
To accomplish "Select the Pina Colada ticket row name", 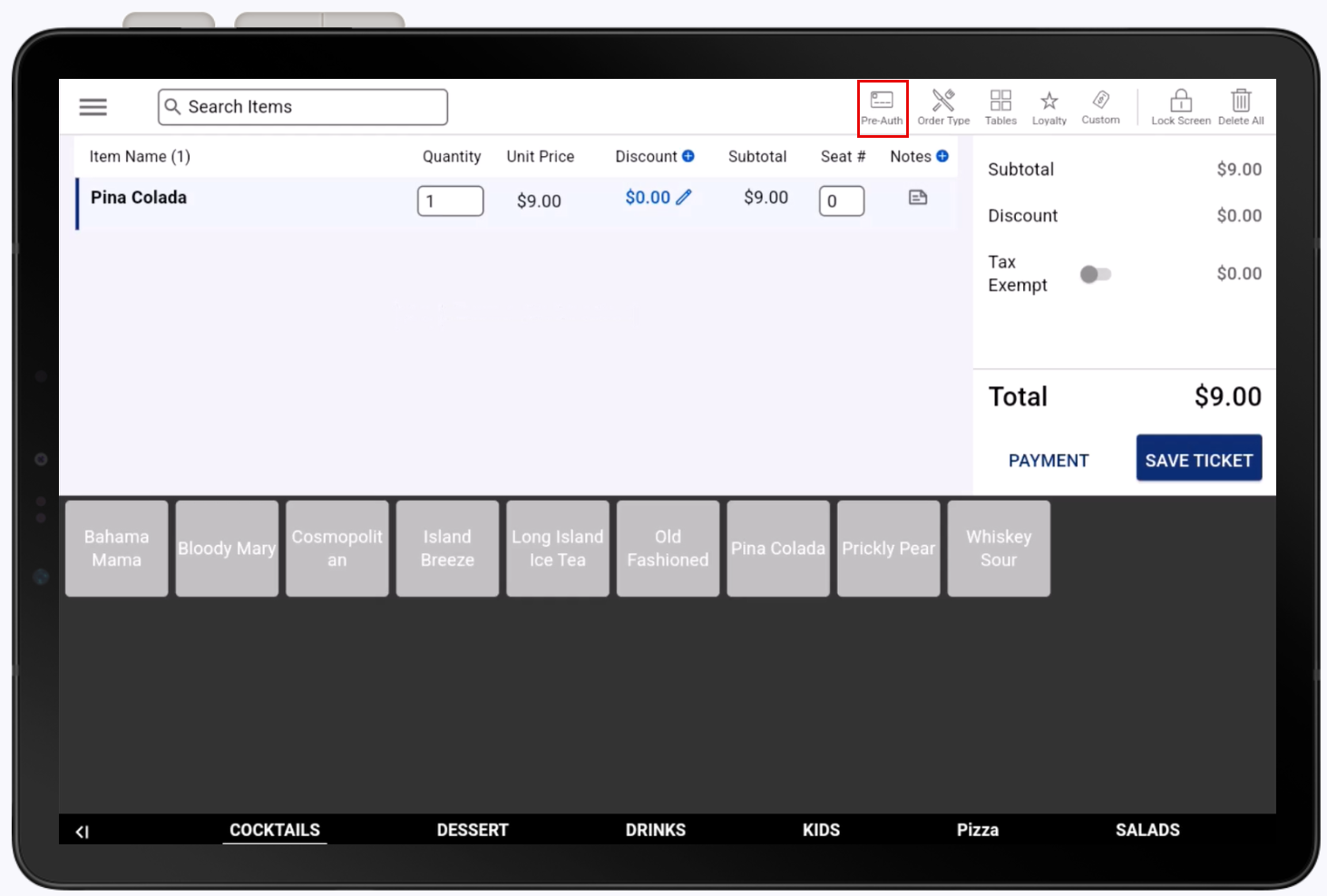I will [139, 198].
